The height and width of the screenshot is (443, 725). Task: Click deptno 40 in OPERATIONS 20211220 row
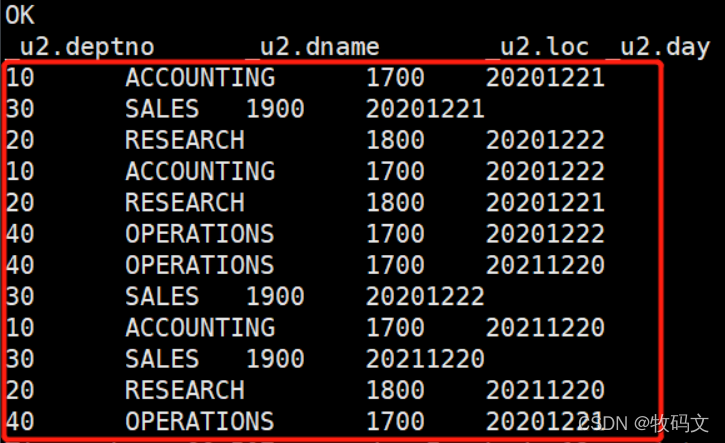[x=20, y=265]
